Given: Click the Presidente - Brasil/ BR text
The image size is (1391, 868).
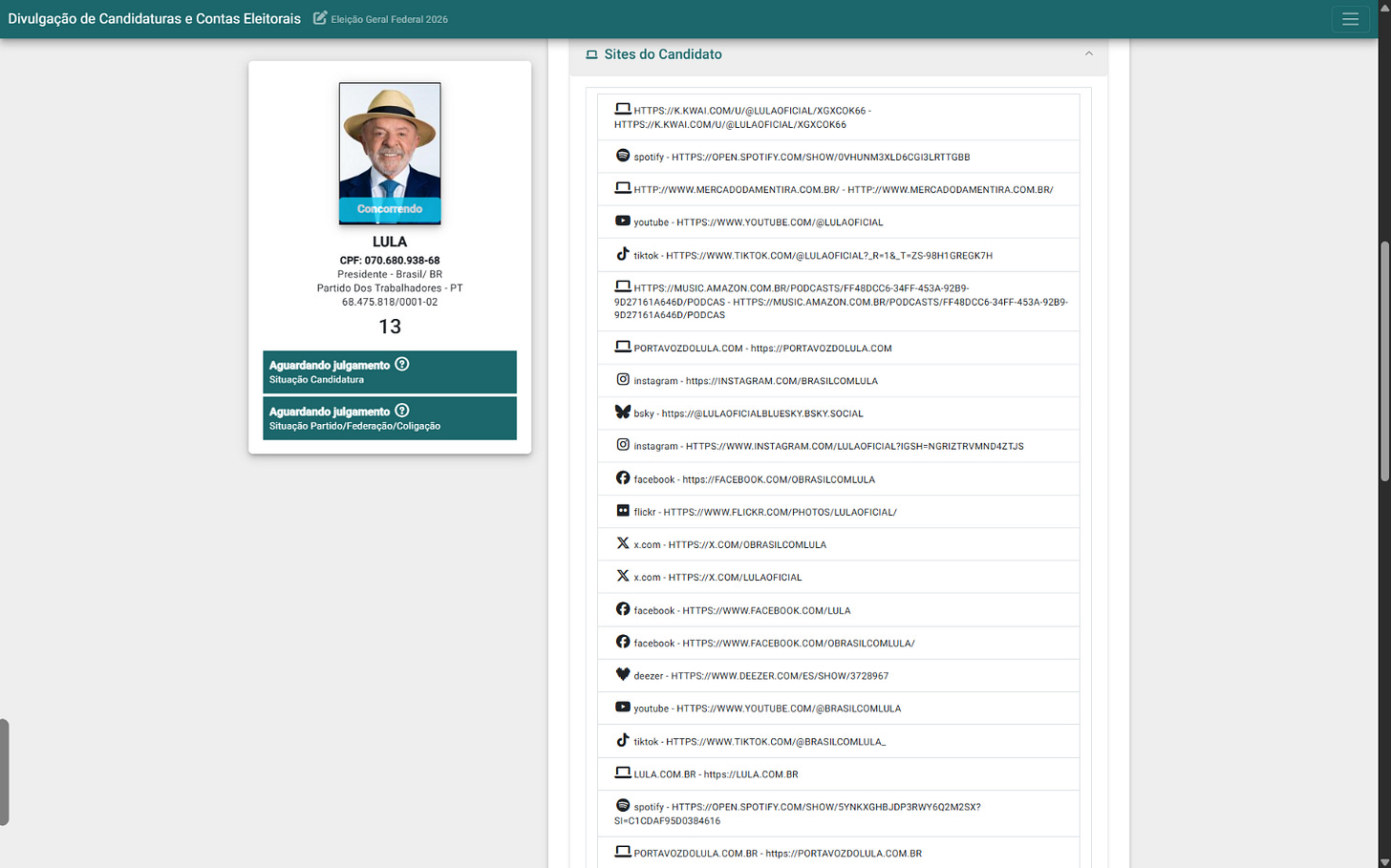Looking at the screenshot, I should (x=390, y=274).
